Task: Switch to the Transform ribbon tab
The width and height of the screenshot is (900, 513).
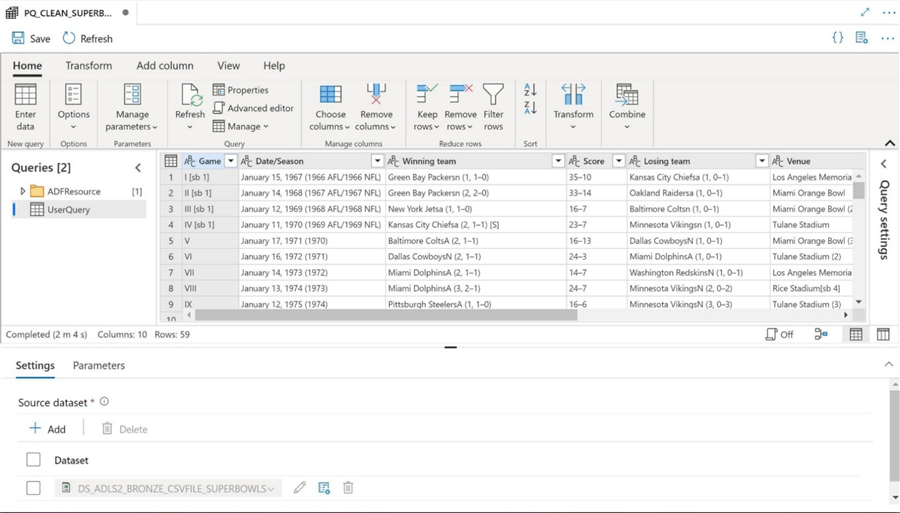Action: tap(89, 66)
